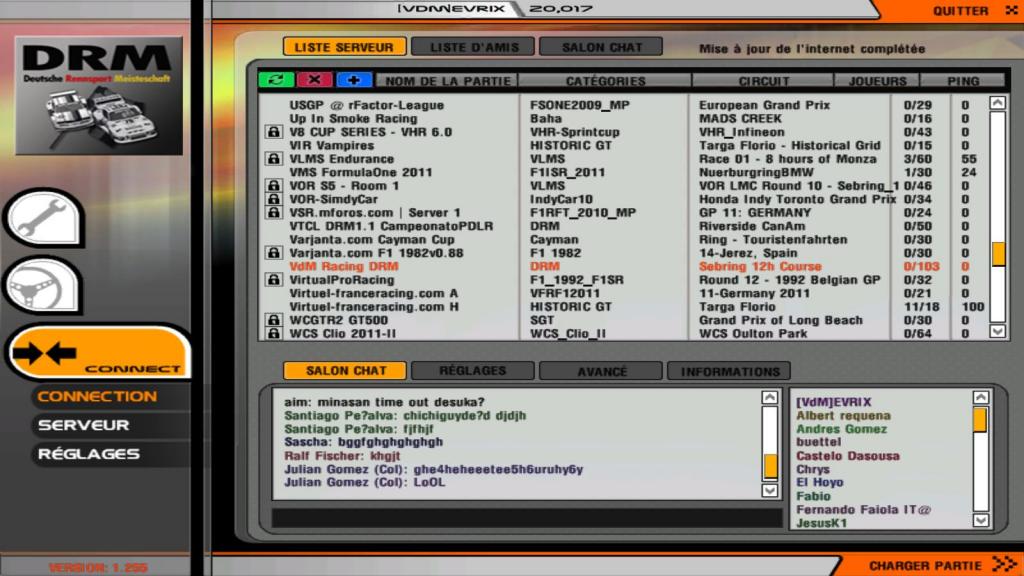Click the chat message input field
This screenshot has height=576, width=1024.
click(527, 519)
